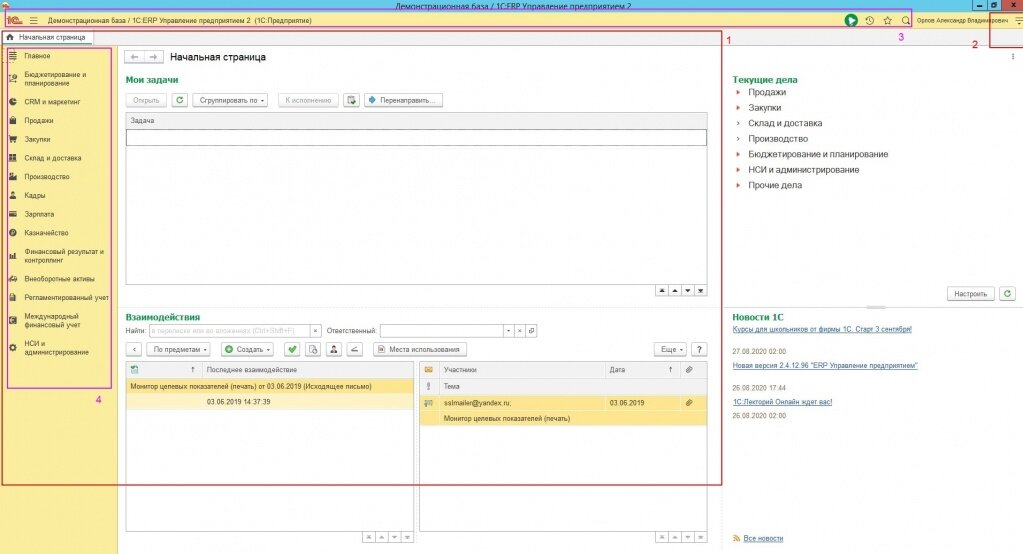Expand Производство in Текущие дела

pos(738,139)
